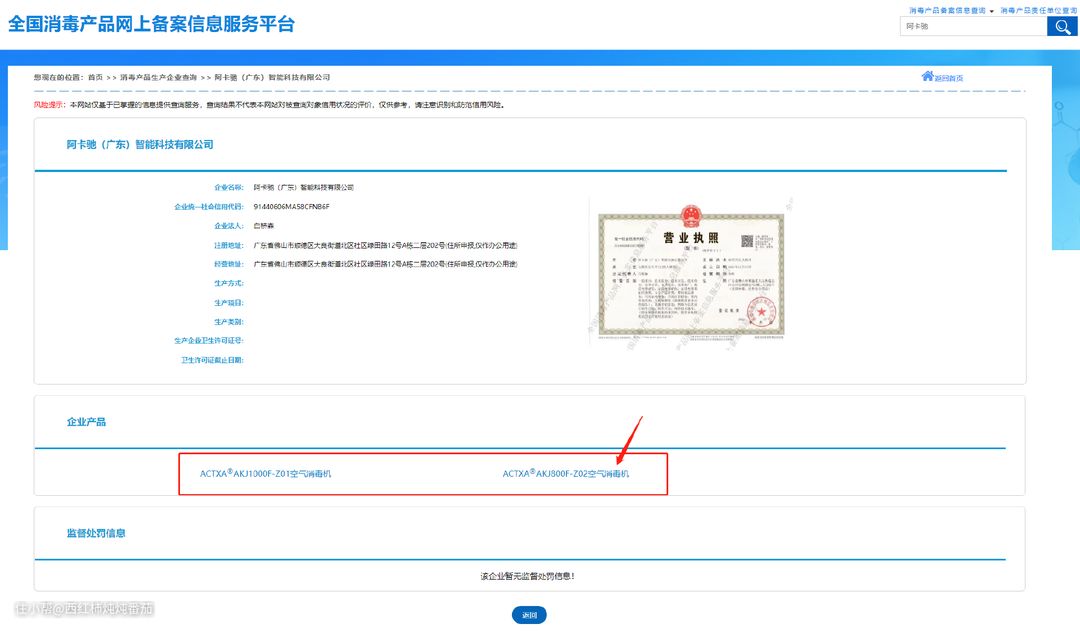Click the 监督处罚信息 section heading
Viewport: 1080px width, 633px height.
click(96, 533)
